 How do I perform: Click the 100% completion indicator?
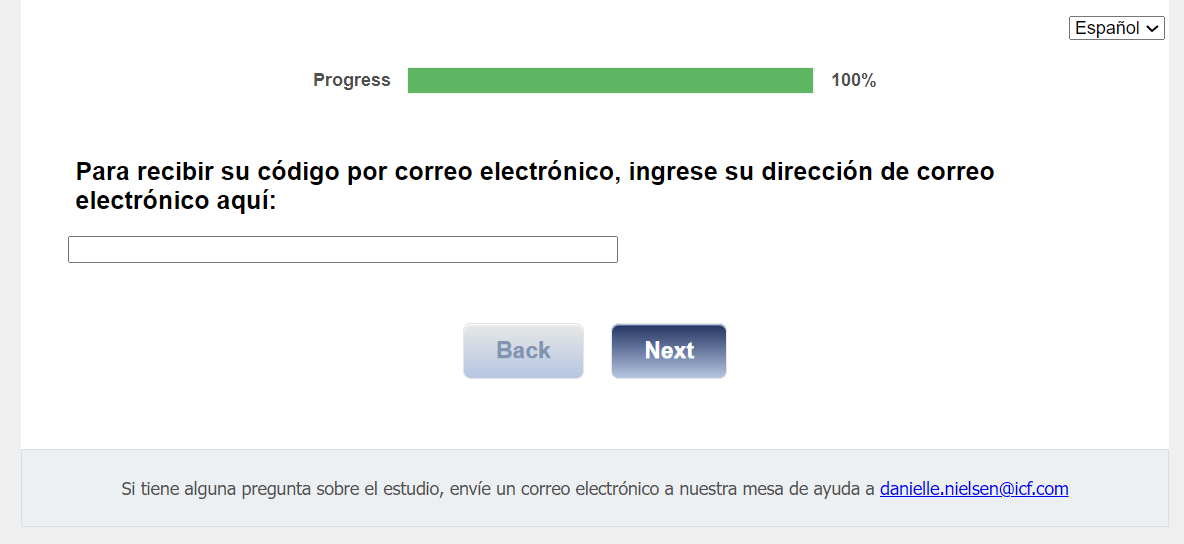pyautogui.click(x=853, y=81)
